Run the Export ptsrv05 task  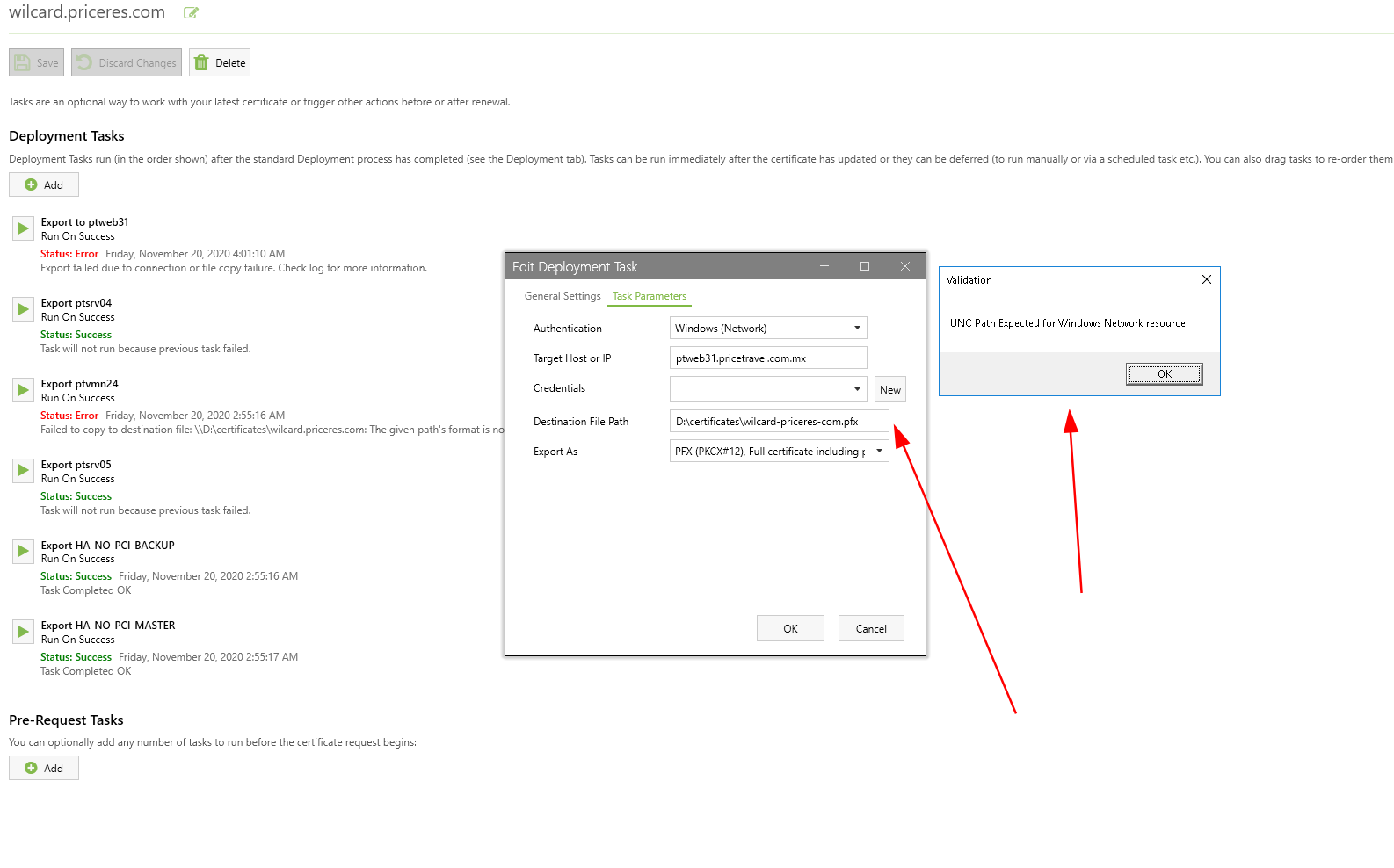tap(23, 471)
